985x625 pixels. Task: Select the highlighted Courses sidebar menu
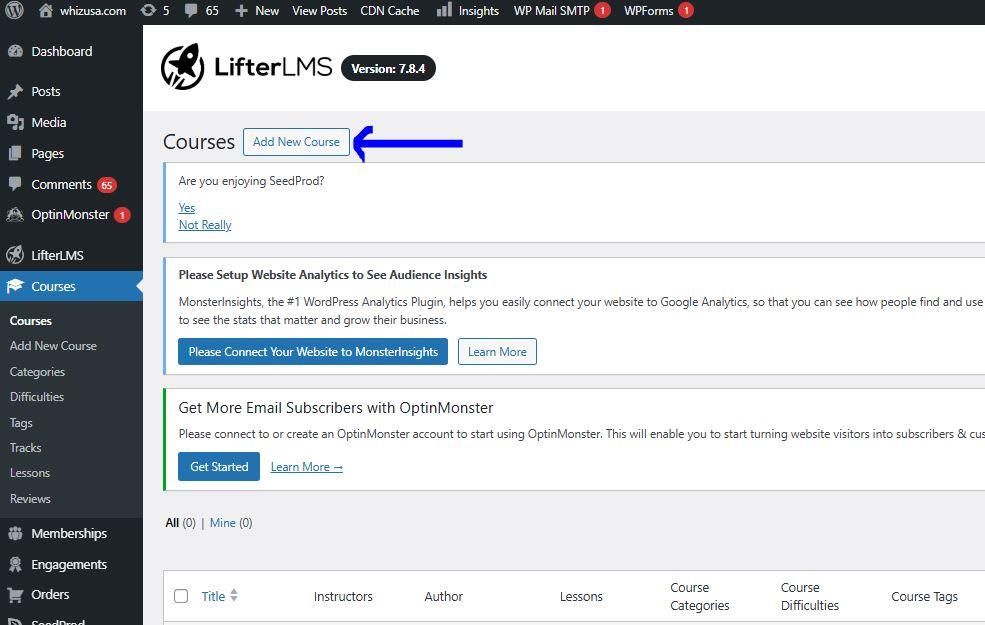(x=72, y=286)
